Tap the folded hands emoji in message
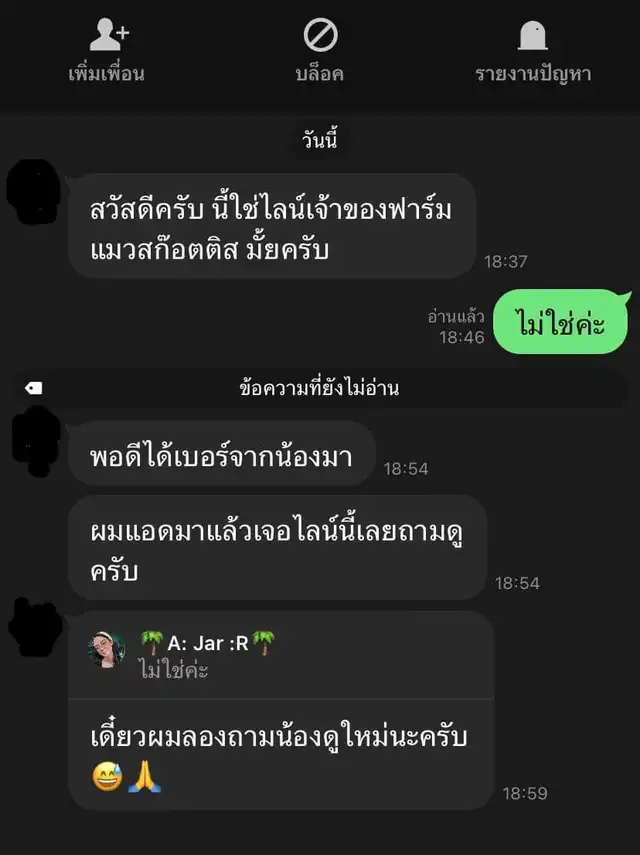The height and width of the screenshot is (855, 640). (x=144, y=777)
